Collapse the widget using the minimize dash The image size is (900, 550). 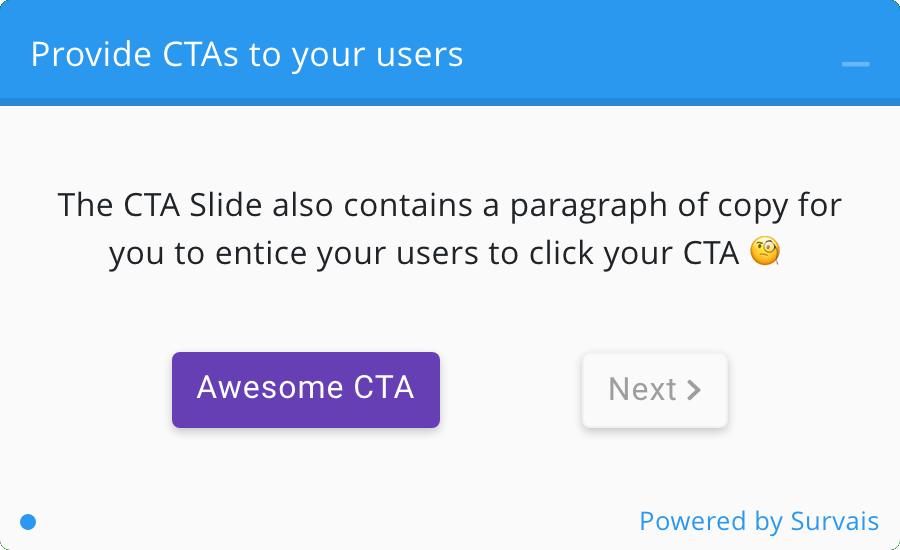(x=855, y=64)
